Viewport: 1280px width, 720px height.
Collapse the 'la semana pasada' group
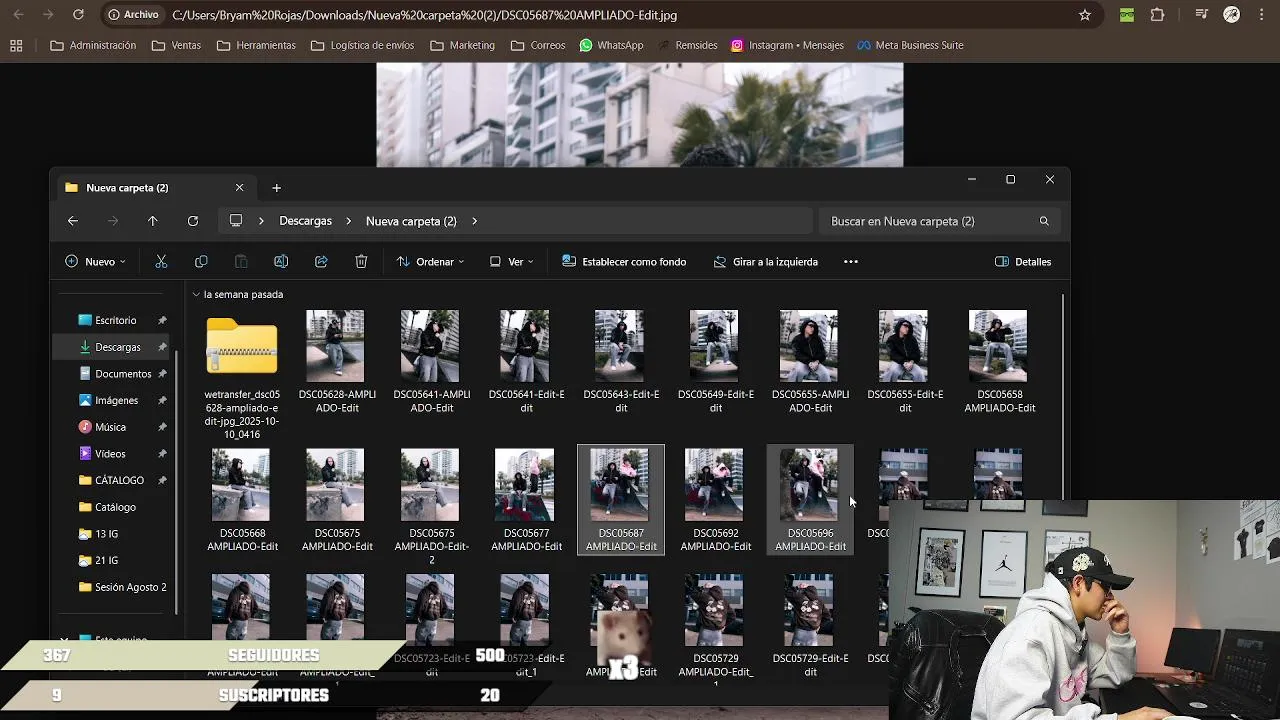click(x=196, y=295)
